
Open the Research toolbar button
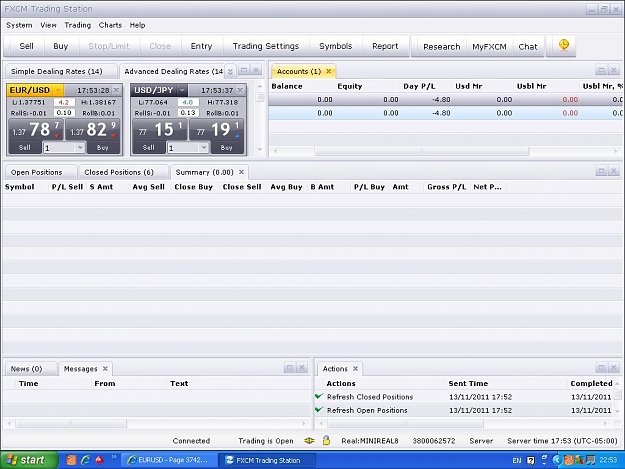[442, 47]
